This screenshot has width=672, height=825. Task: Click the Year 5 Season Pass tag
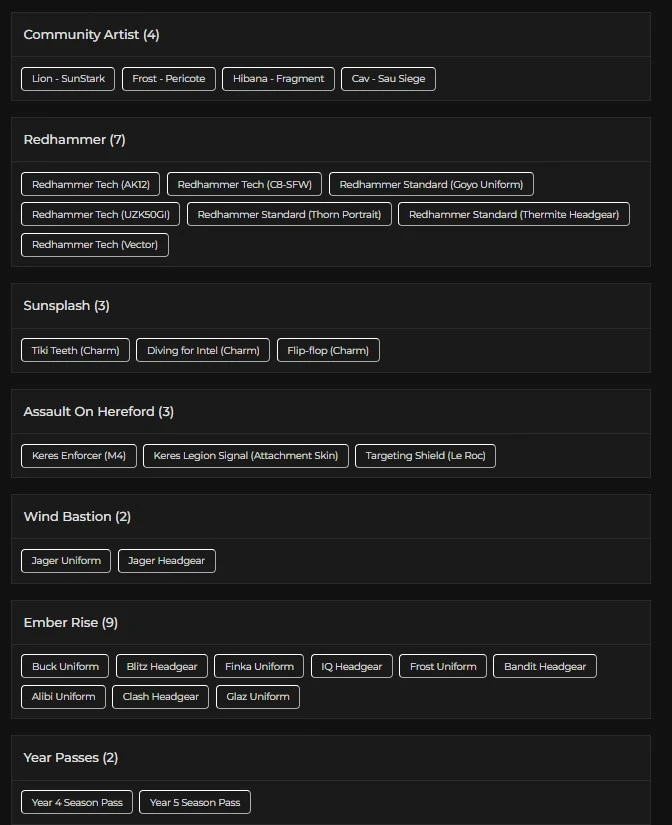pyautogui.click(x=195, y=802)
